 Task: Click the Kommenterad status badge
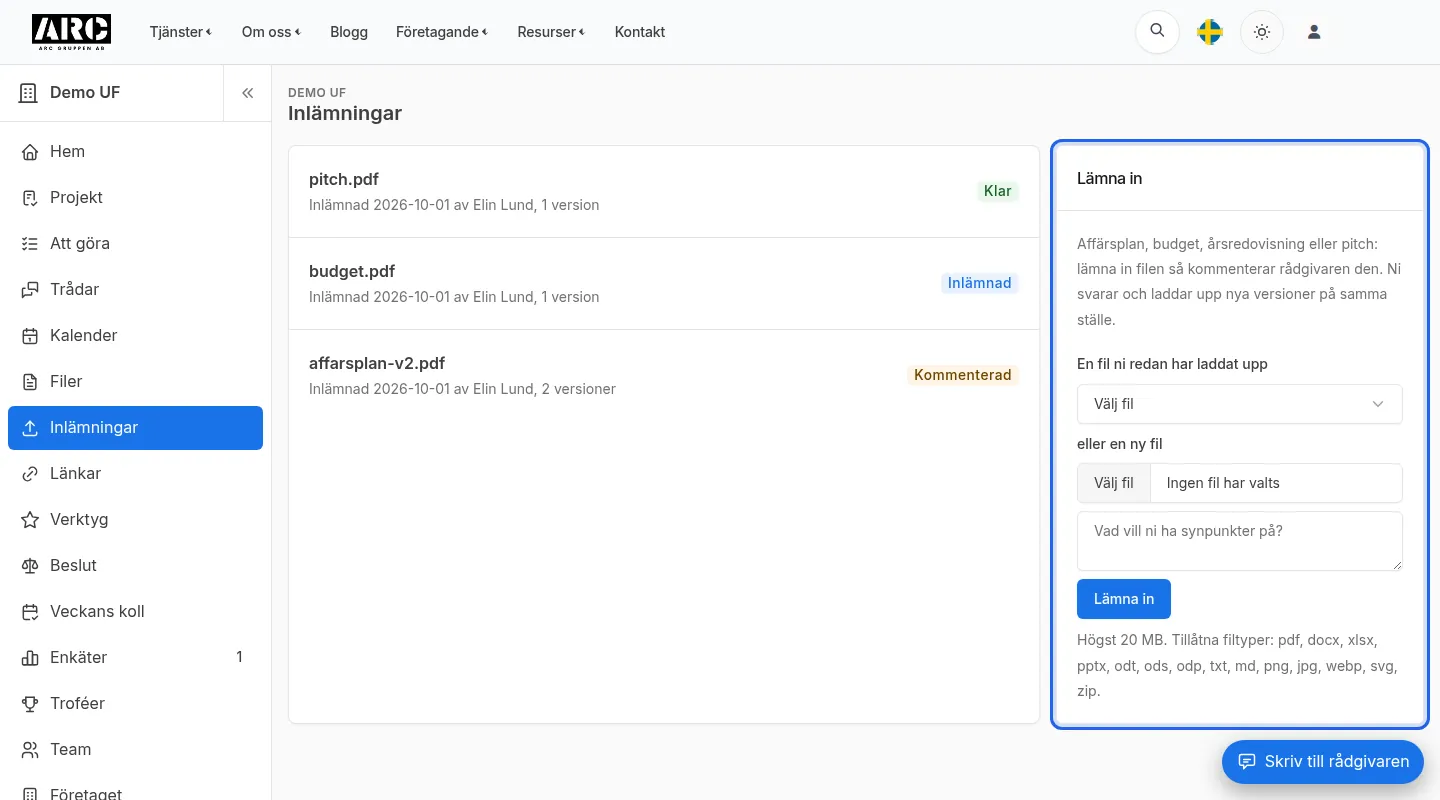[x=963, y=375]
